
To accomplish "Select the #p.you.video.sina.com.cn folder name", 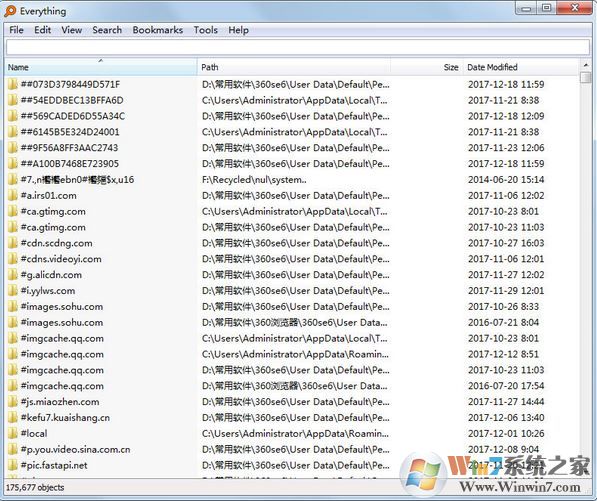I will [76, 449].
